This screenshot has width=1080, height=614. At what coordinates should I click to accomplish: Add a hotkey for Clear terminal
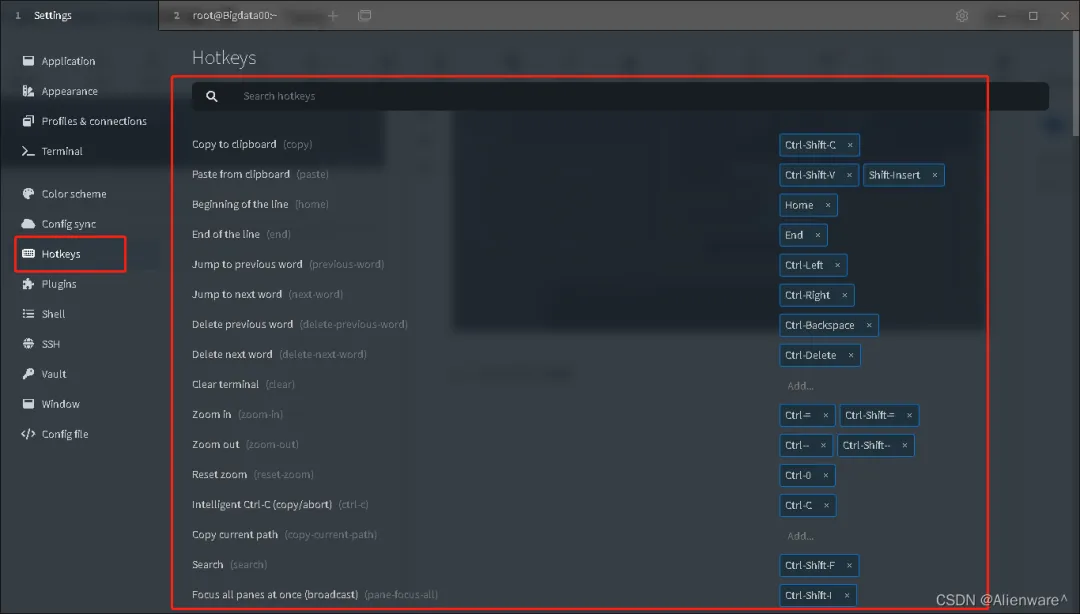click(800, 386)
